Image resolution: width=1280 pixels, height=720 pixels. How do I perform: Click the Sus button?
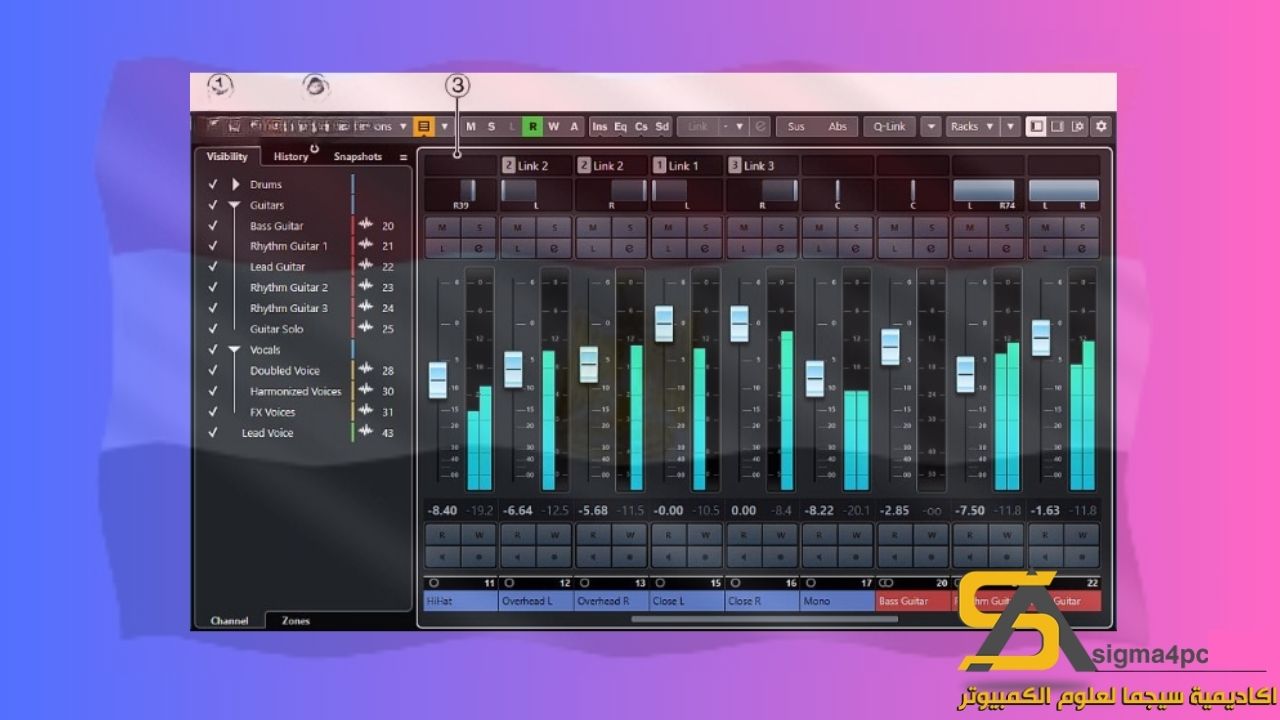click(x=796, y=127)
